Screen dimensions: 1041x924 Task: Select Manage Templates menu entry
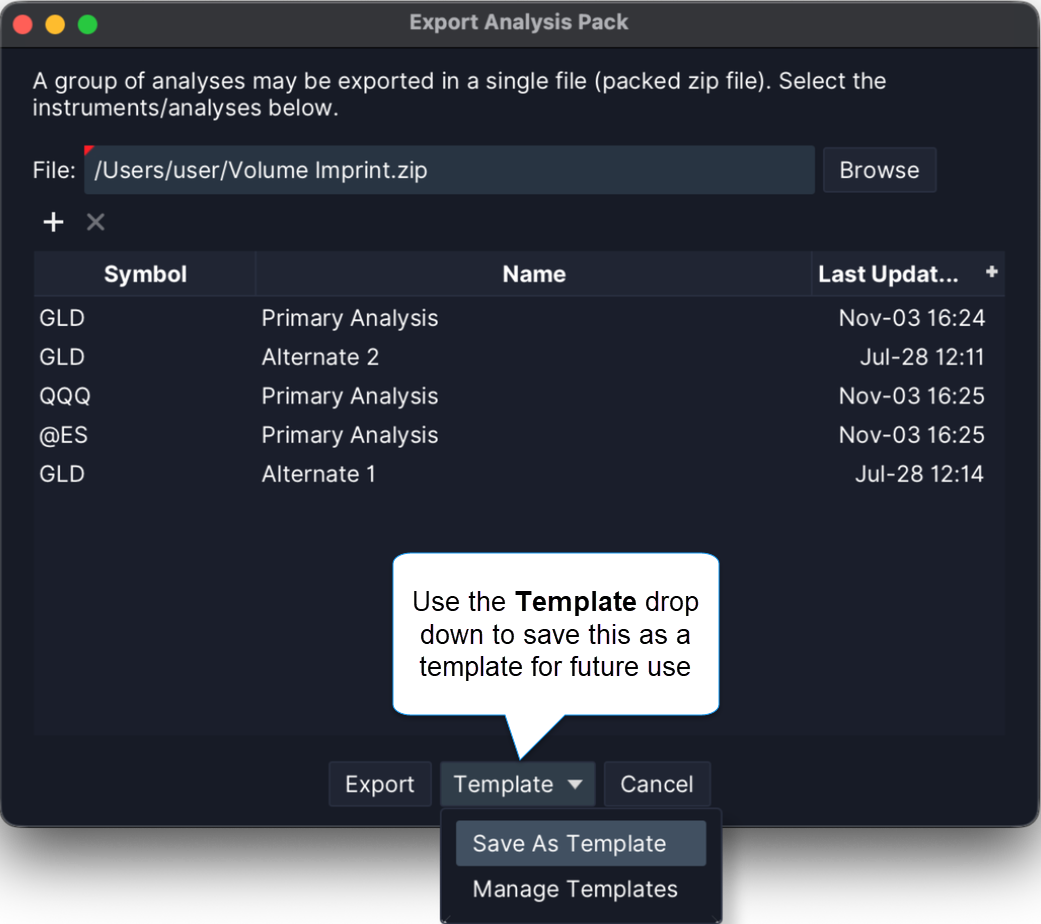(x=575, y=889)
